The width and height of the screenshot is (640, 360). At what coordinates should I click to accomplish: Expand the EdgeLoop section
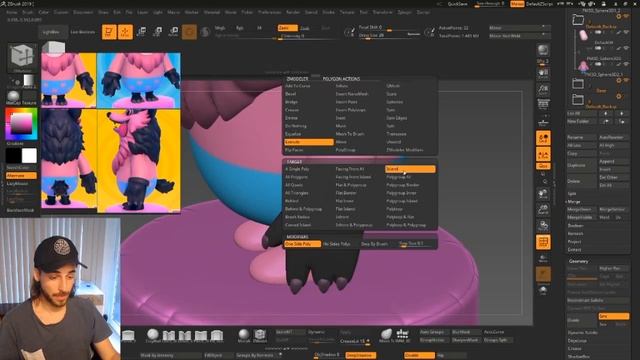click(x=577, y=341)
